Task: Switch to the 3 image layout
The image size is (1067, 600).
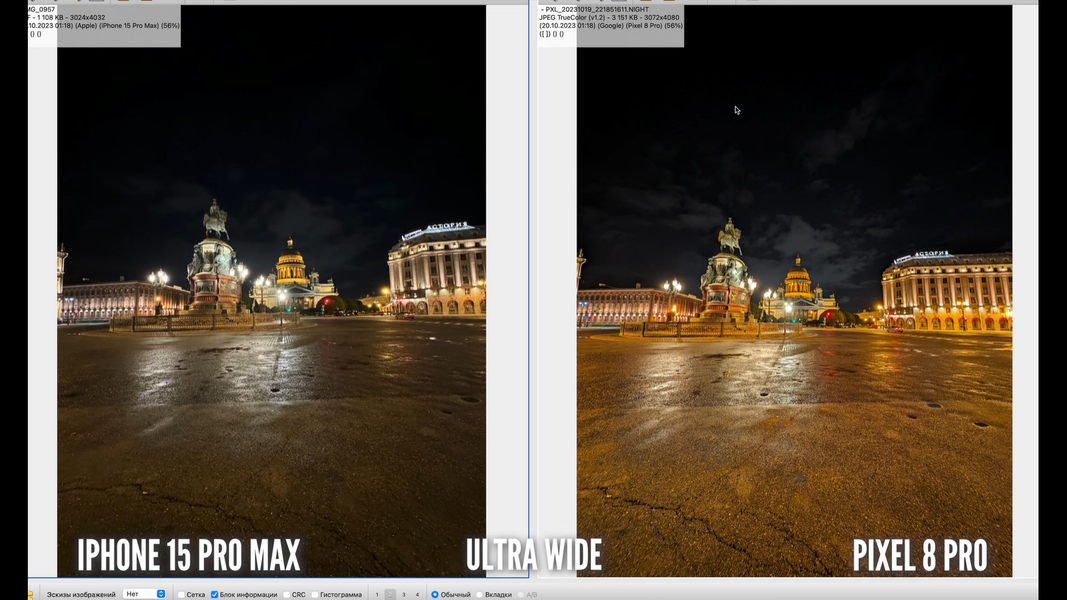Action: click(x=404, y=595)
